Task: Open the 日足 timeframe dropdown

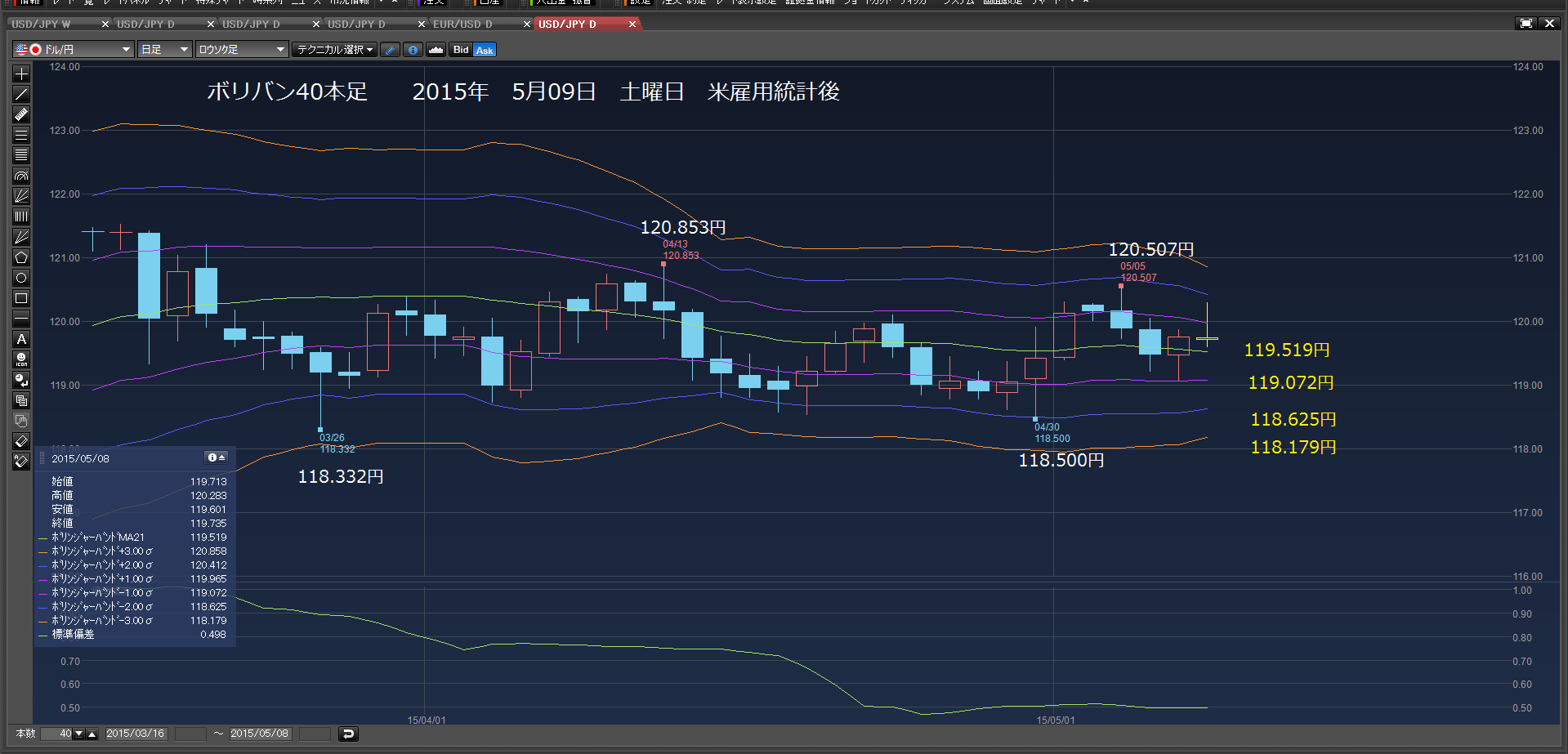Action: [164, 50]
